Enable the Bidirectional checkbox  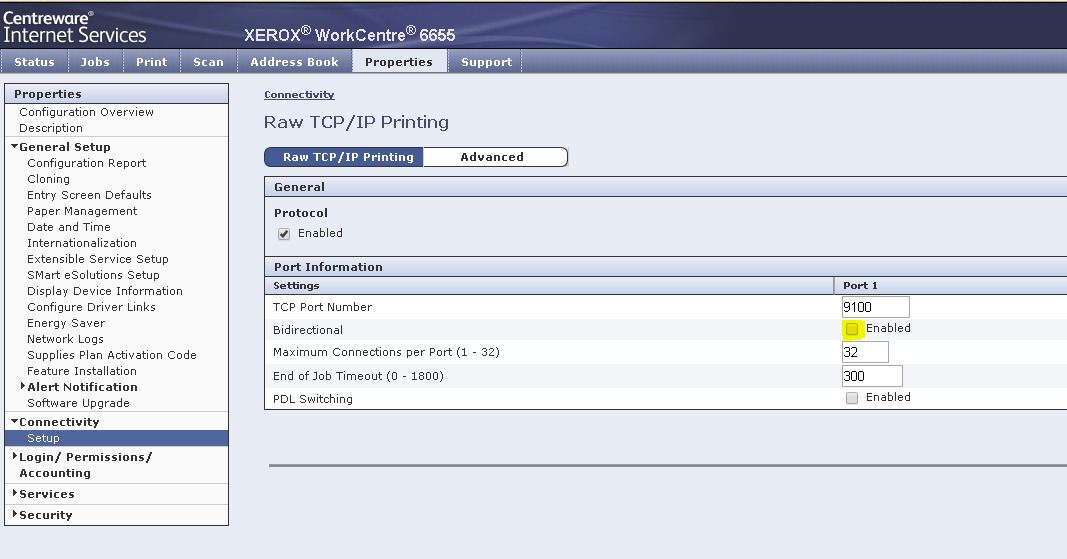(852, 329)
